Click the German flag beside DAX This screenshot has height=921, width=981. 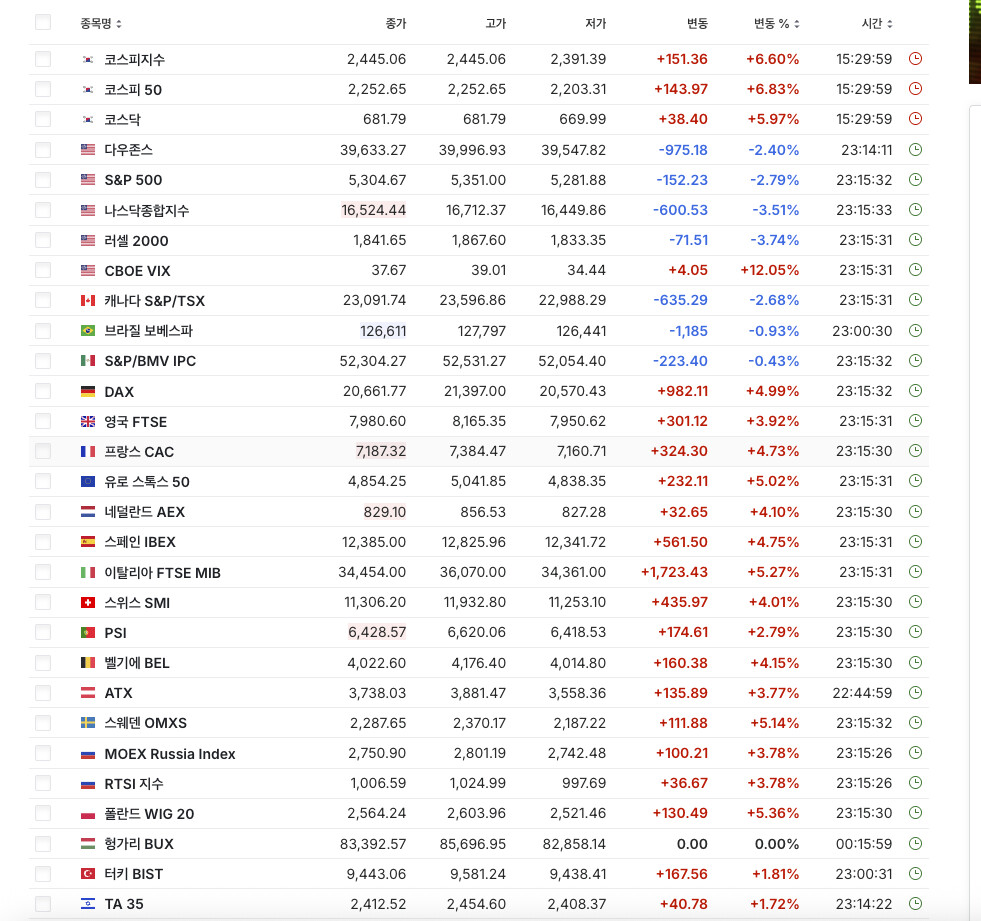88,392
